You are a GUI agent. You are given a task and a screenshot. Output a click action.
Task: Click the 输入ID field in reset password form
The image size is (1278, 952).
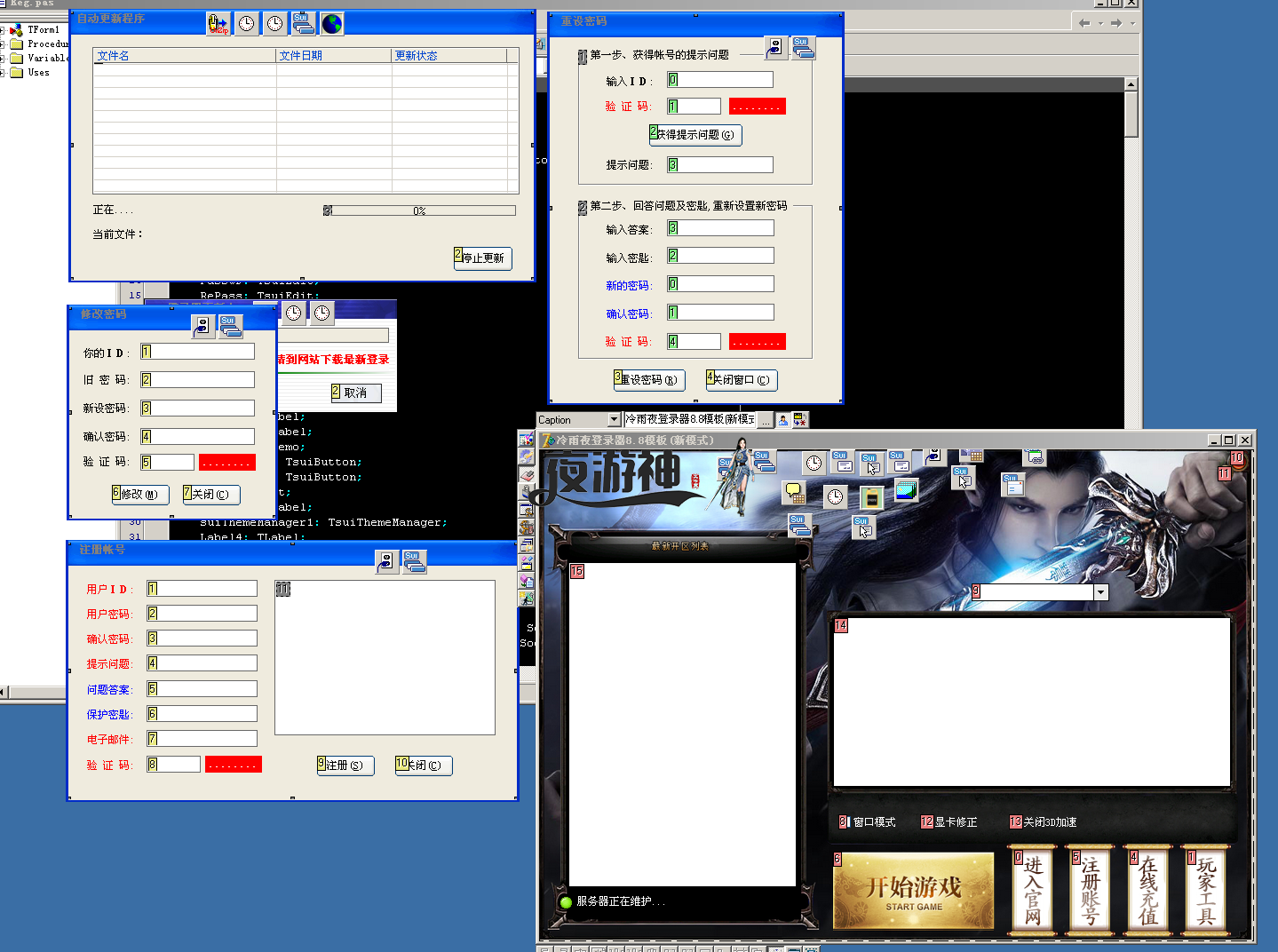(720, 80)
